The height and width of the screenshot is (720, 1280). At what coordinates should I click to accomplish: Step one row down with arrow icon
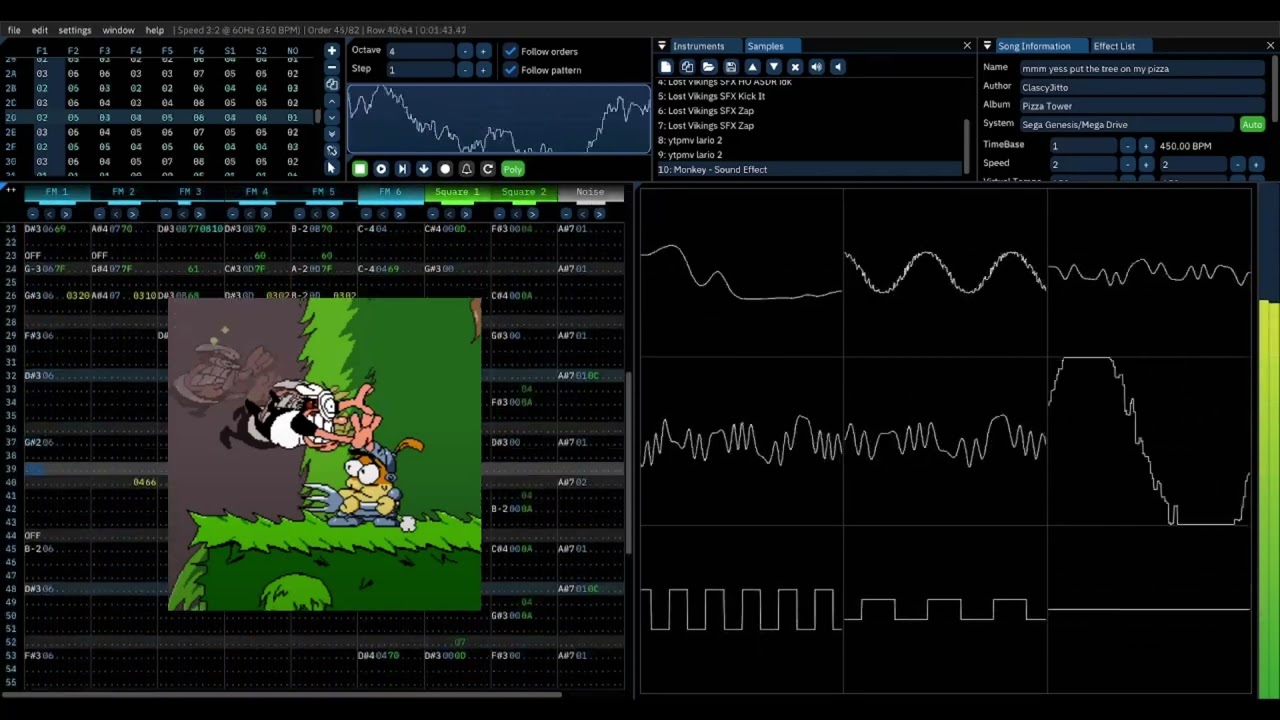click(x=423, y=169)
